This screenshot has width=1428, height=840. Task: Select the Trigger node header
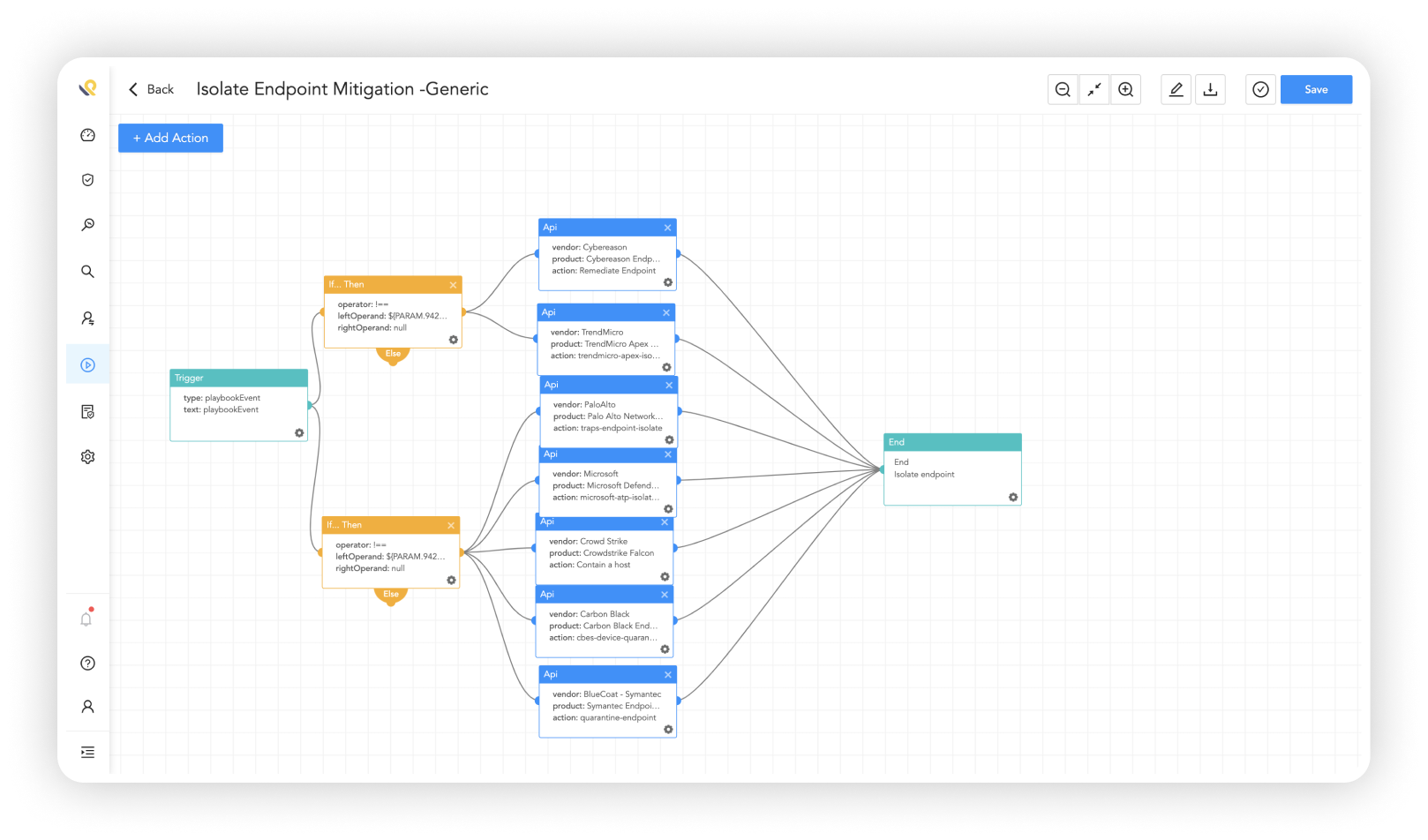(238, 378)
